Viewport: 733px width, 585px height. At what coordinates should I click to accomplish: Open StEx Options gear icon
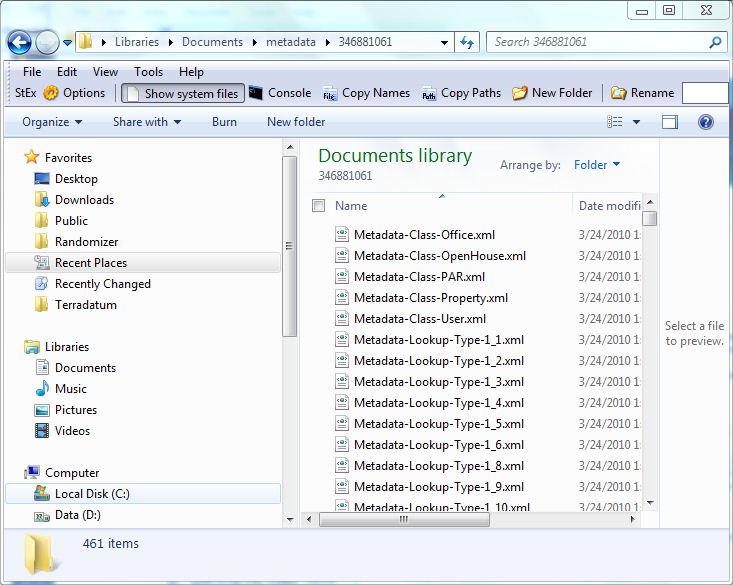pos(50,93)
